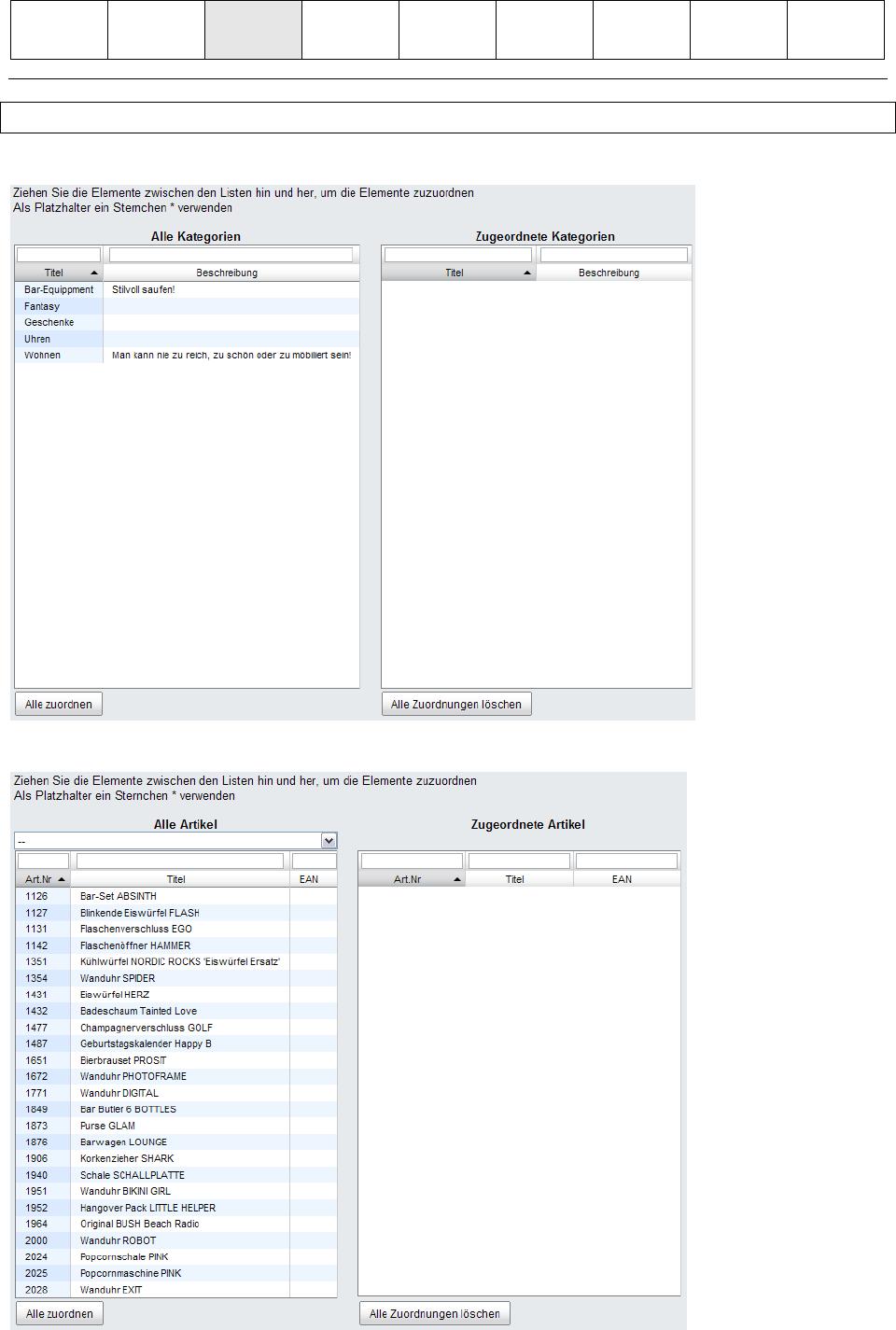Viewport: 896px width, 1330px height.
Task: Select article 'Wanduhr PHOTOFRAME'
Action: (x=176, y=1076)
